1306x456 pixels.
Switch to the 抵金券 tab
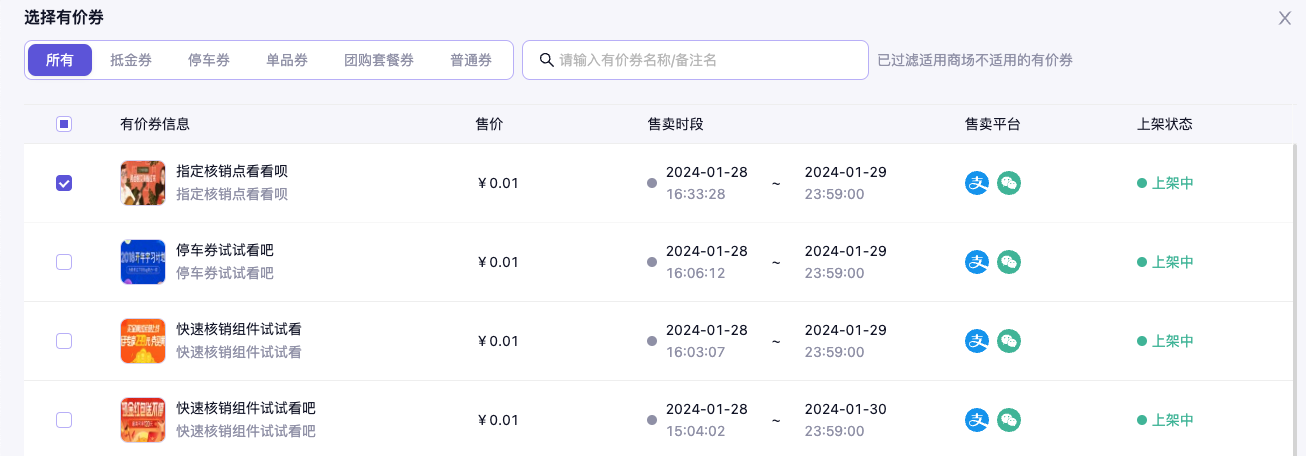131,60
